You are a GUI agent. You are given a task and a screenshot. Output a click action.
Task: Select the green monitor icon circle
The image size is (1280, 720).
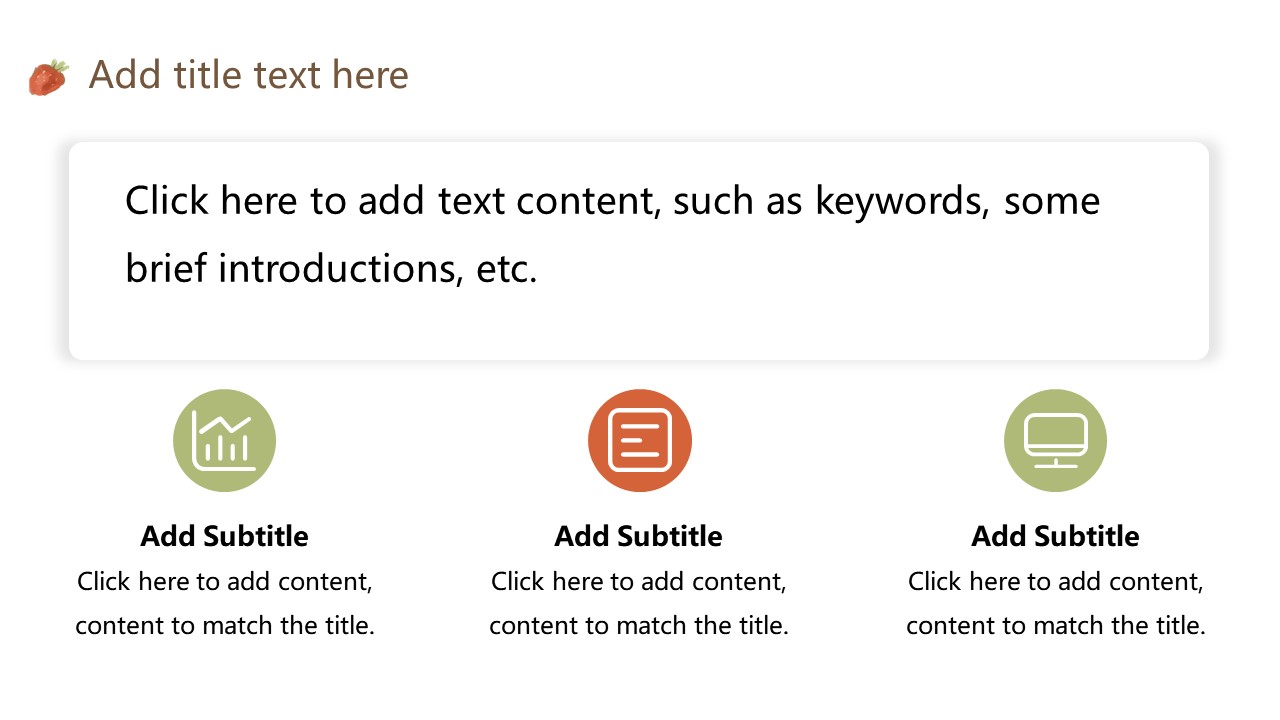1055,440
